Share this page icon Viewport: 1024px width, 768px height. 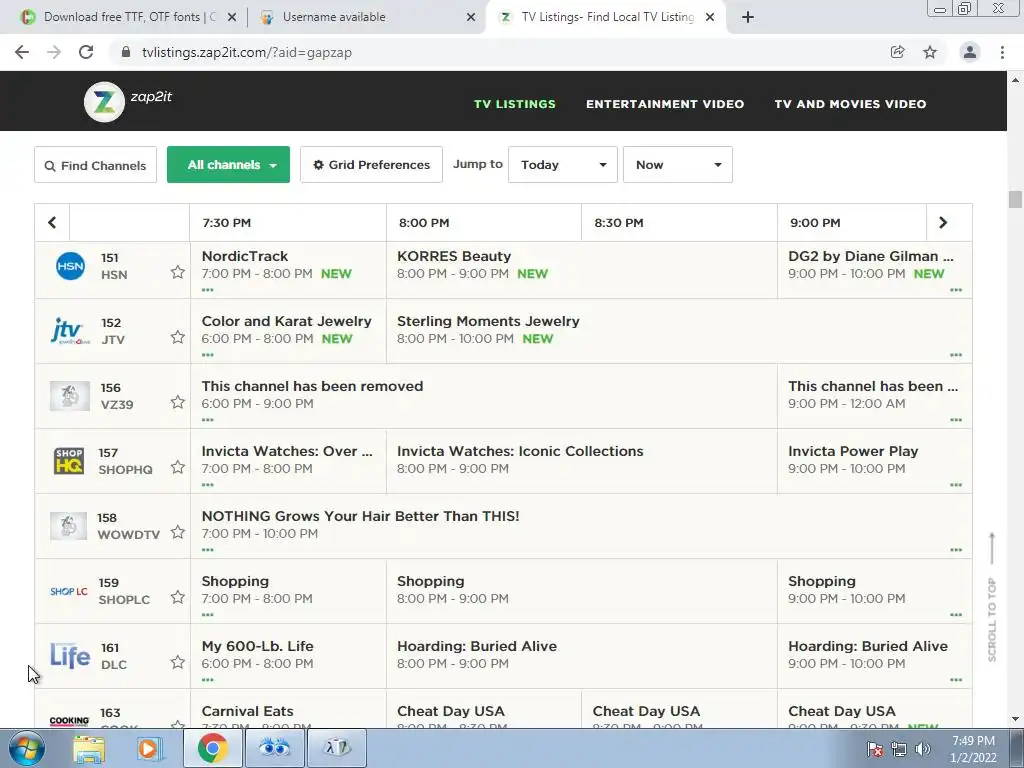[898, 52]
